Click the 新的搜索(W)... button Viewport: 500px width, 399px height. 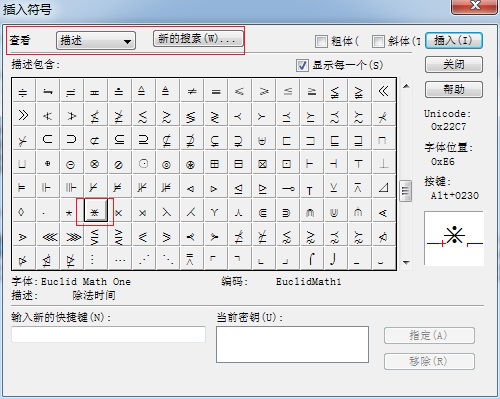[x=198, y=39]
